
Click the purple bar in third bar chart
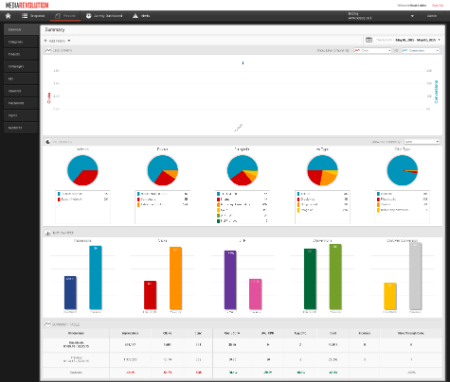[x=230, y=280]
